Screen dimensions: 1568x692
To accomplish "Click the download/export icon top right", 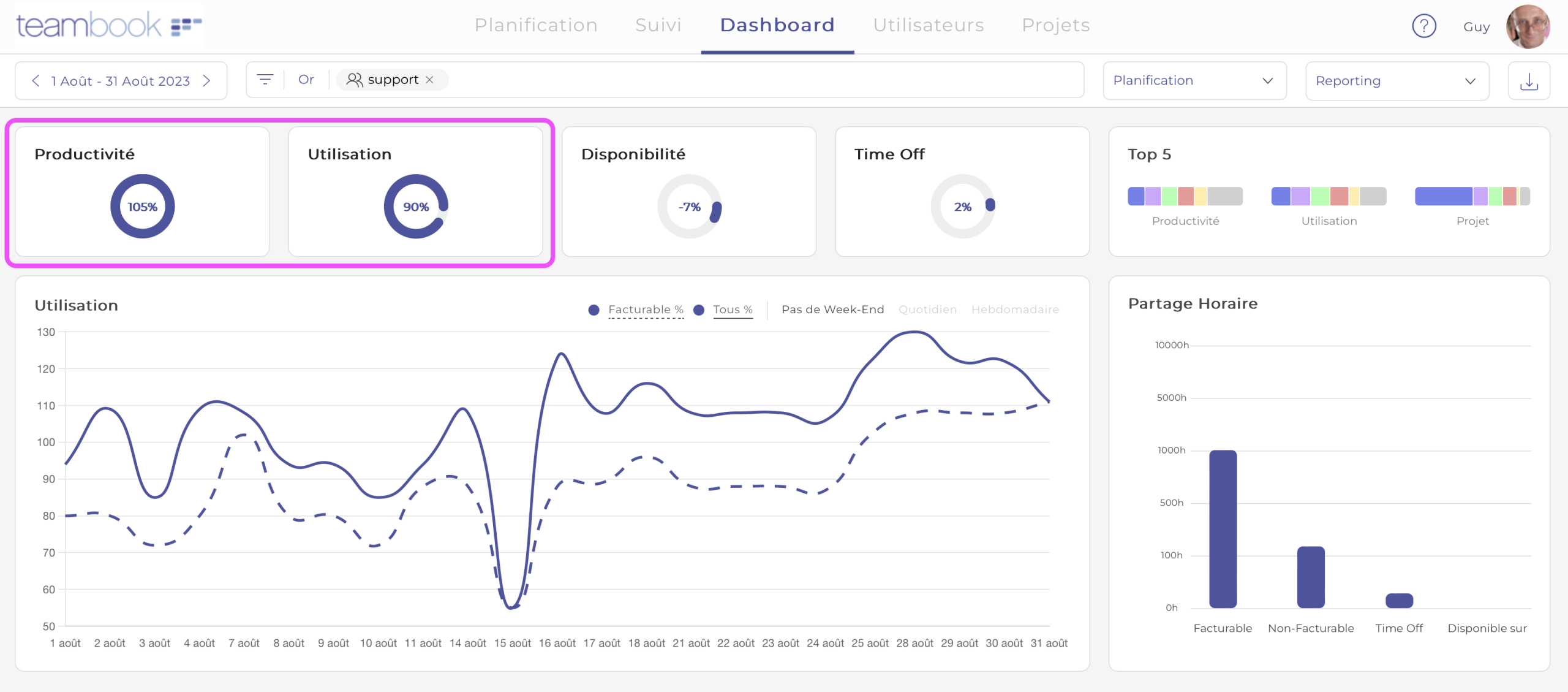I will coord(1529,80).
